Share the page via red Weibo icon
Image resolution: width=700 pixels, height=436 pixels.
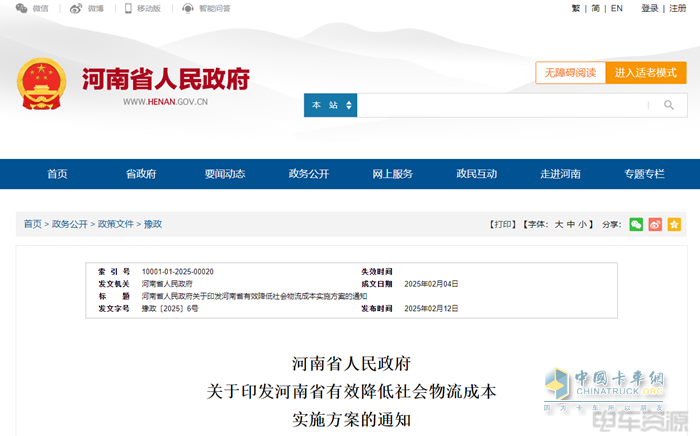pos(655,224)
